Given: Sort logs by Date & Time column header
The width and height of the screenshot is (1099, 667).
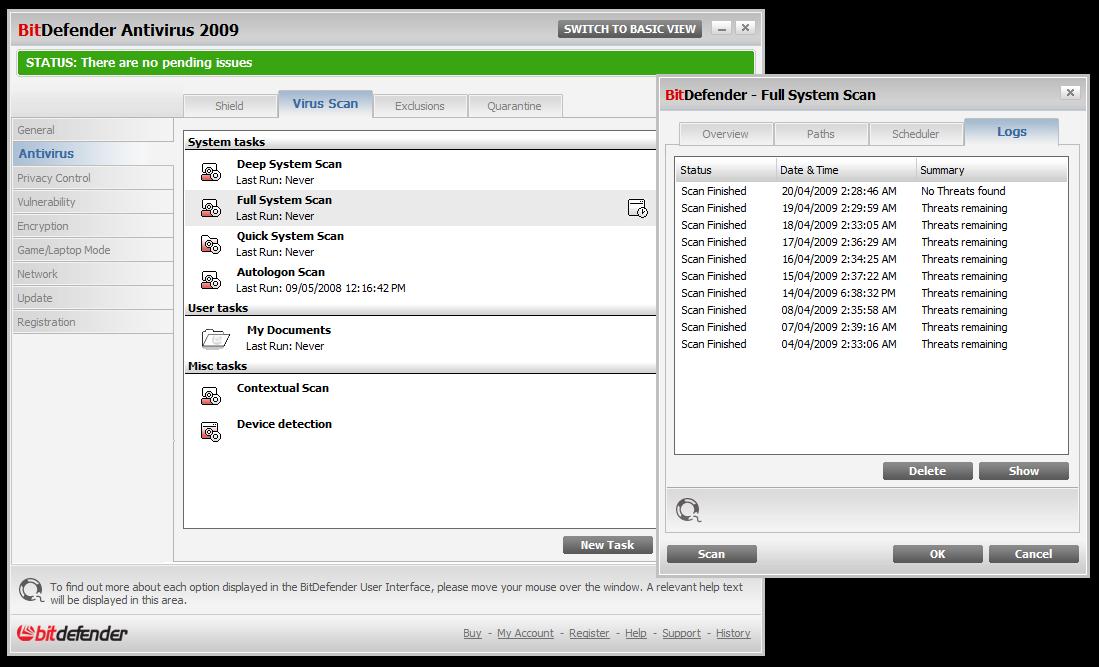Looking at the screenshot, I should pyautogui.click(x=847, y=170).
